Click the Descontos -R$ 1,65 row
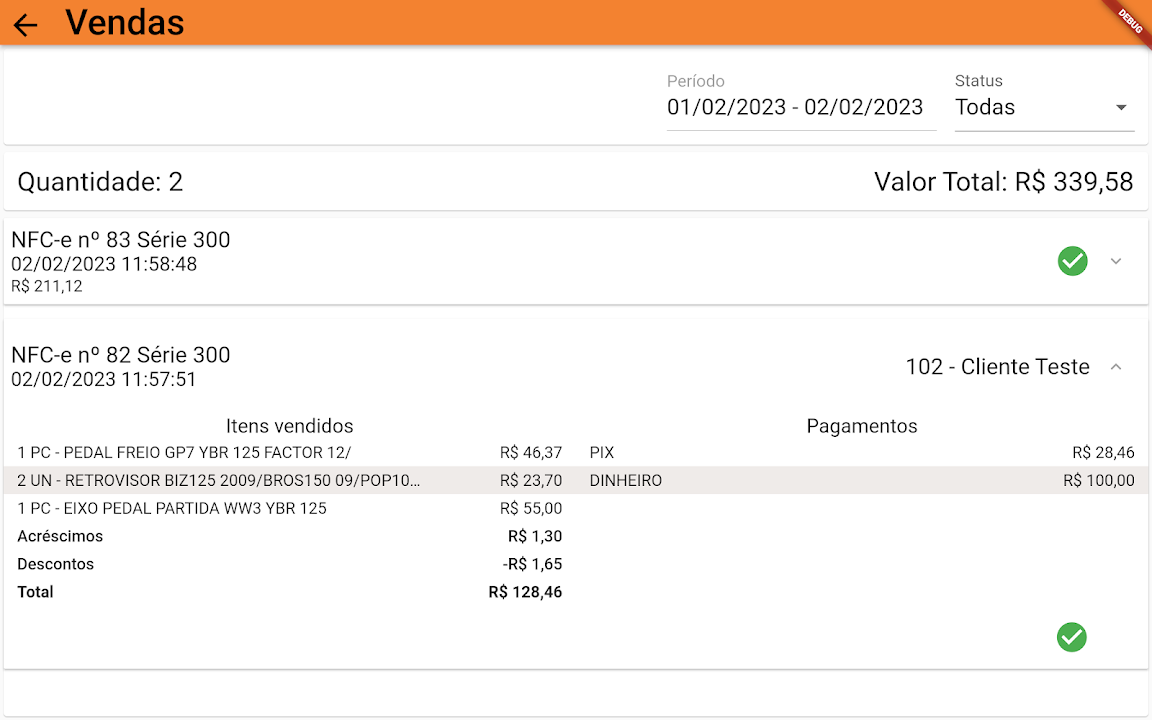Screen dimensions: 1152x720 (x=289, y=564)
